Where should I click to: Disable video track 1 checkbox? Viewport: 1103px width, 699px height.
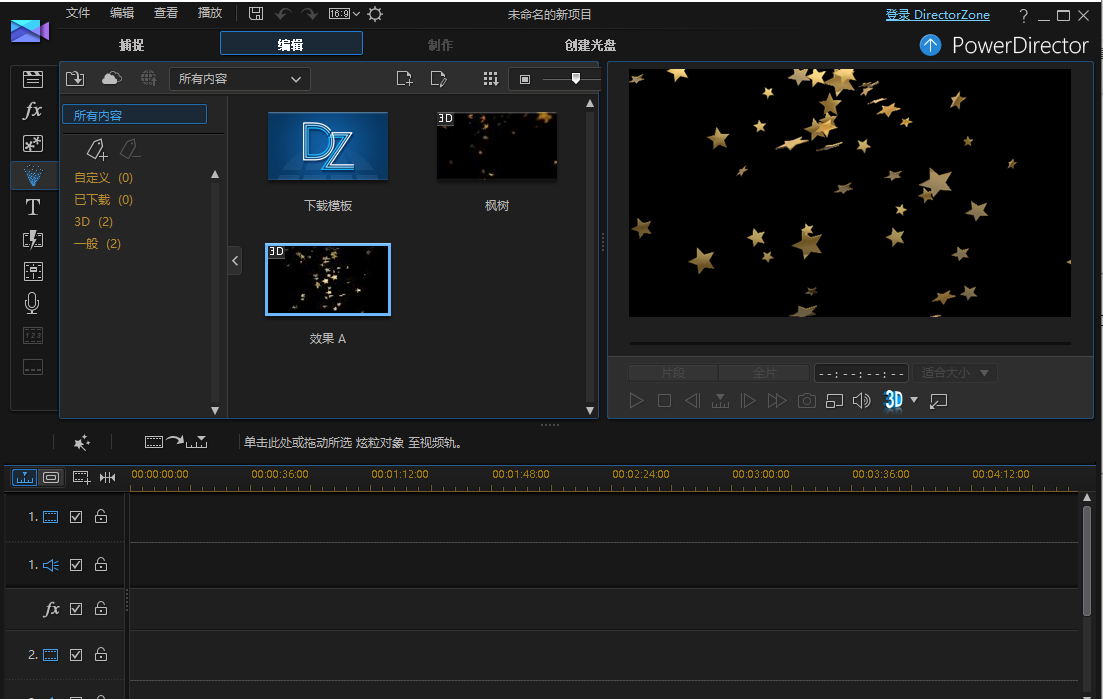(76, 517)
